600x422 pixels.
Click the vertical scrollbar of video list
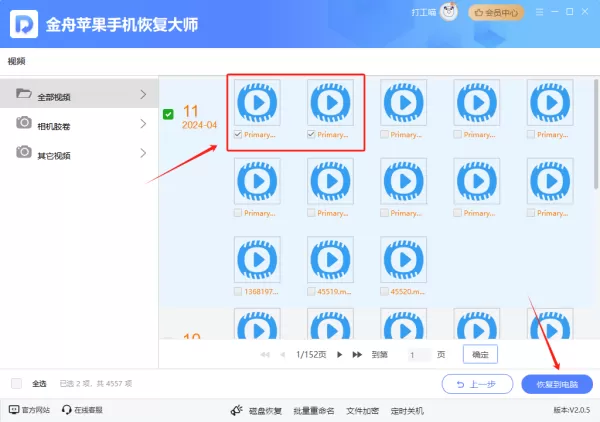[x=596, y=134]
